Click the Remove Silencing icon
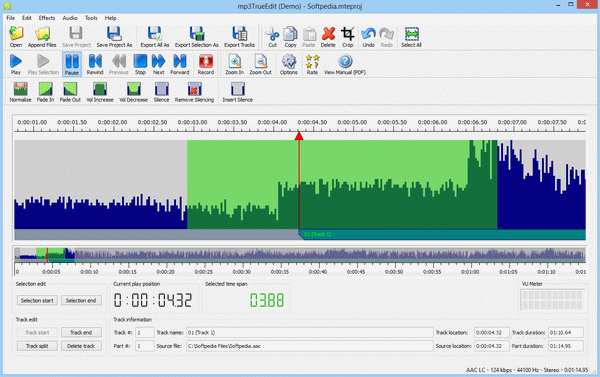Viewport: 600px width, 377px height. coord(194,92)
